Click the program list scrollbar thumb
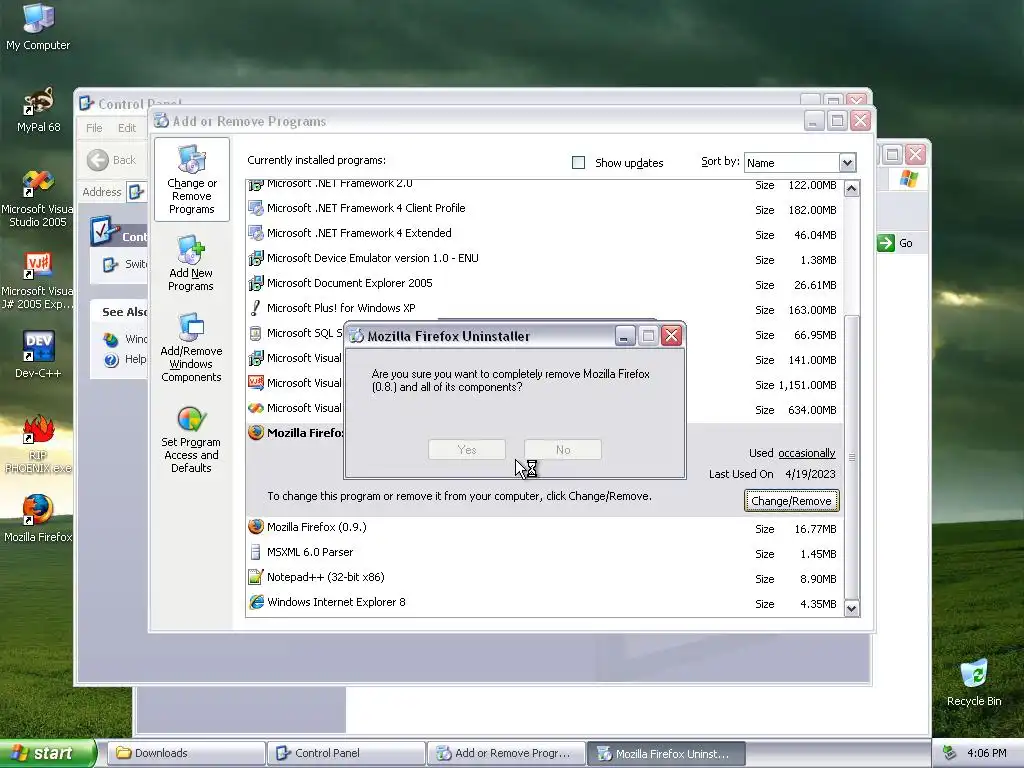Image resolution: width=1024 pixels, height=768 pixels. tap(851, 456)
